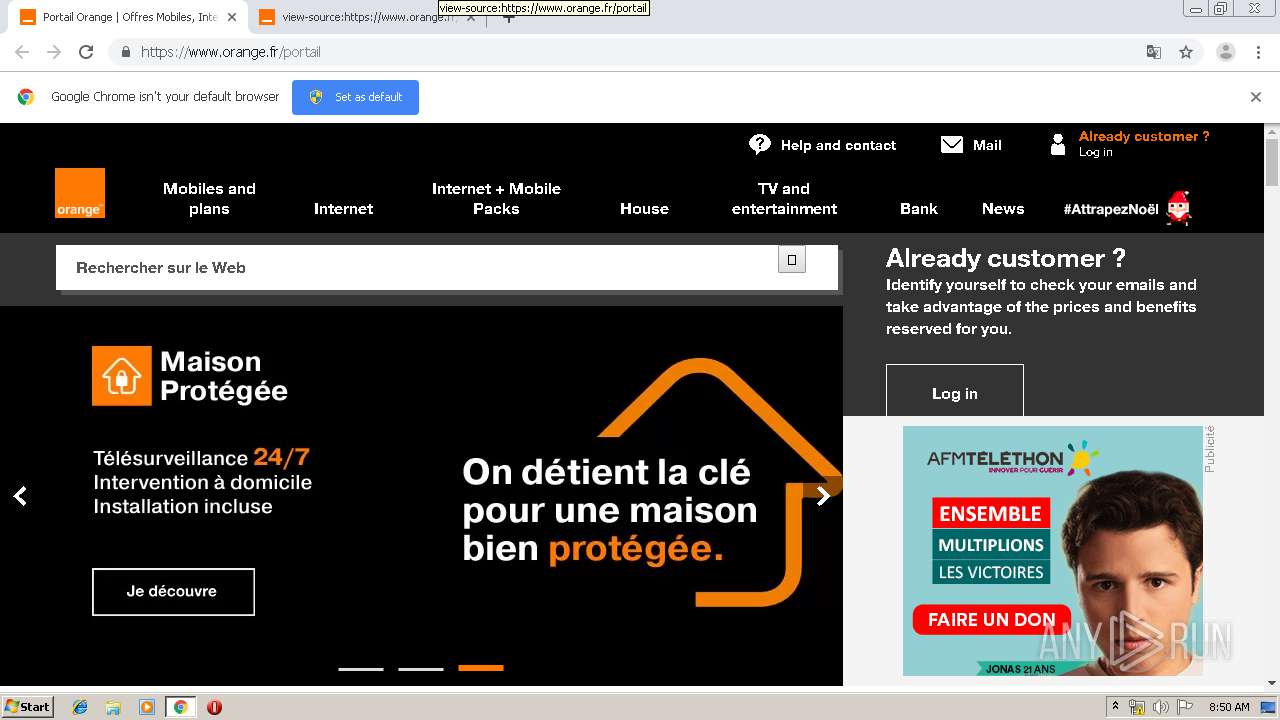Open the Internet menu
Viewport: 1280px width, 720px height.
coord(343,208)
